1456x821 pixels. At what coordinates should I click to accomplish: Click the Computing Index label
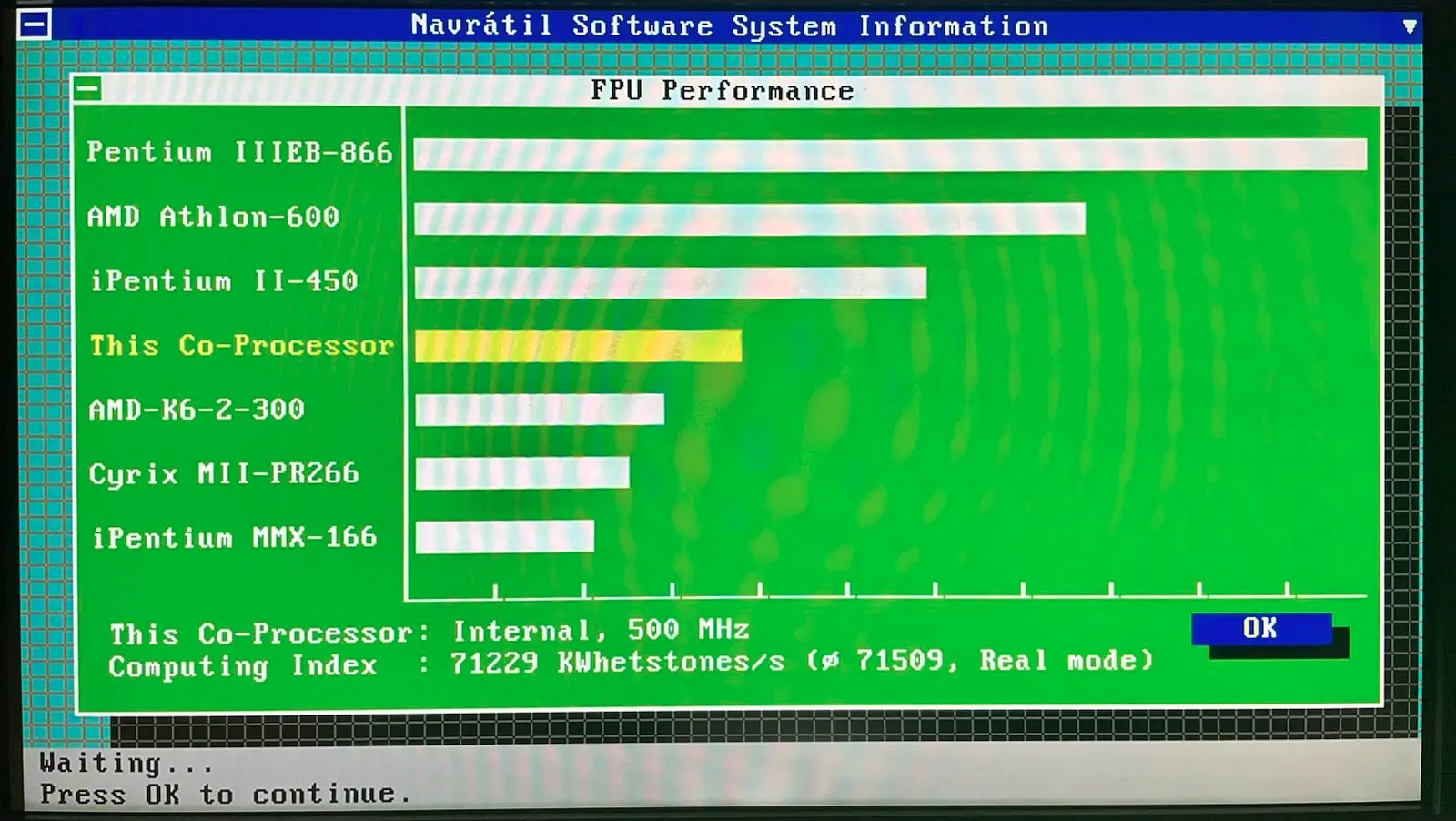point(243,666)
